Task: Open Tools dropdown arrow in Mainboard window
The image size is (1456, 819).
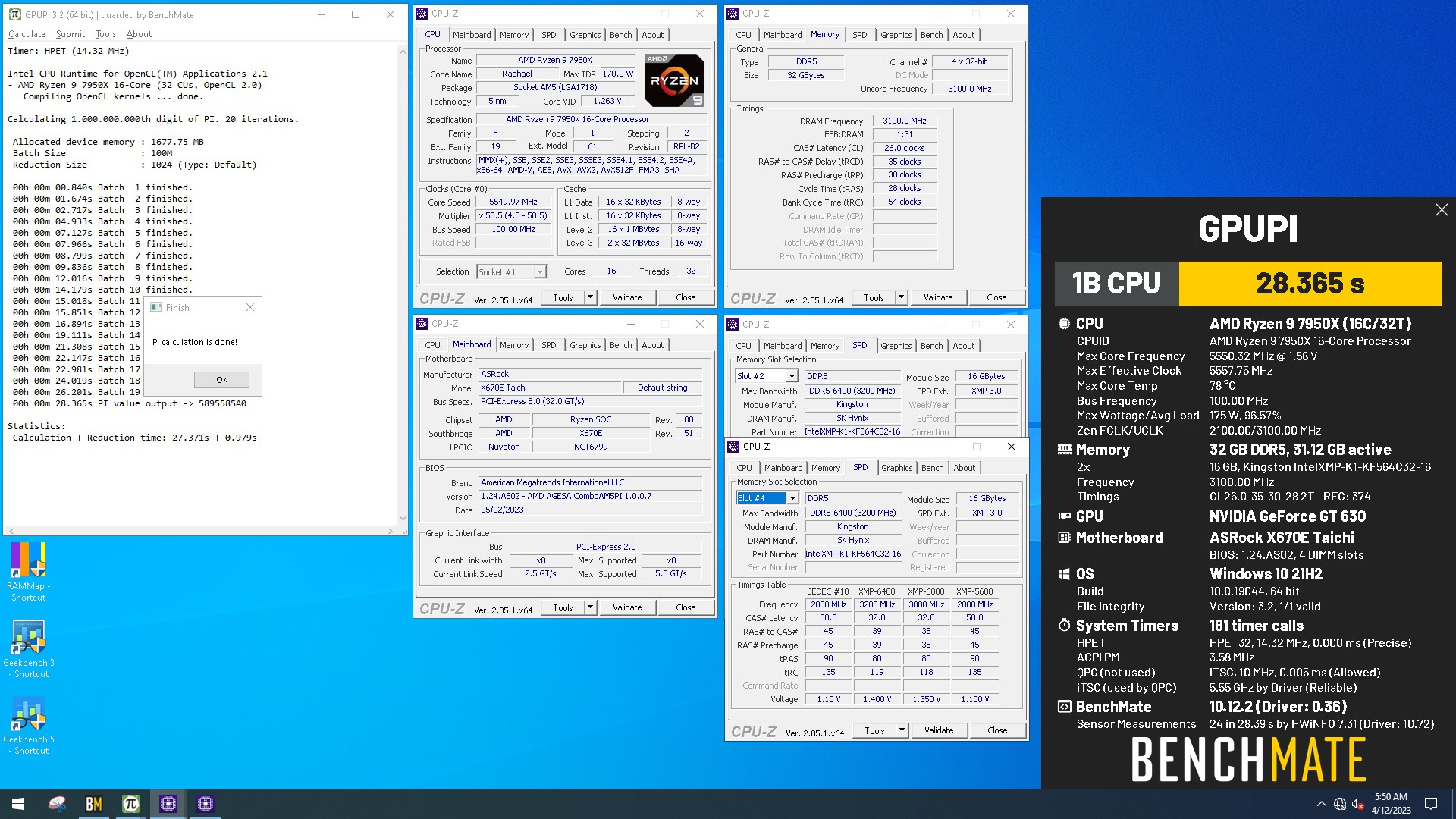Action: (590, 607)
